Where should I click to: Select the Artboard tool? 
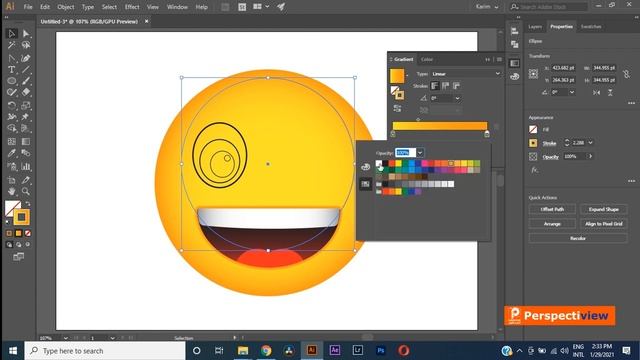click(12, 180)
